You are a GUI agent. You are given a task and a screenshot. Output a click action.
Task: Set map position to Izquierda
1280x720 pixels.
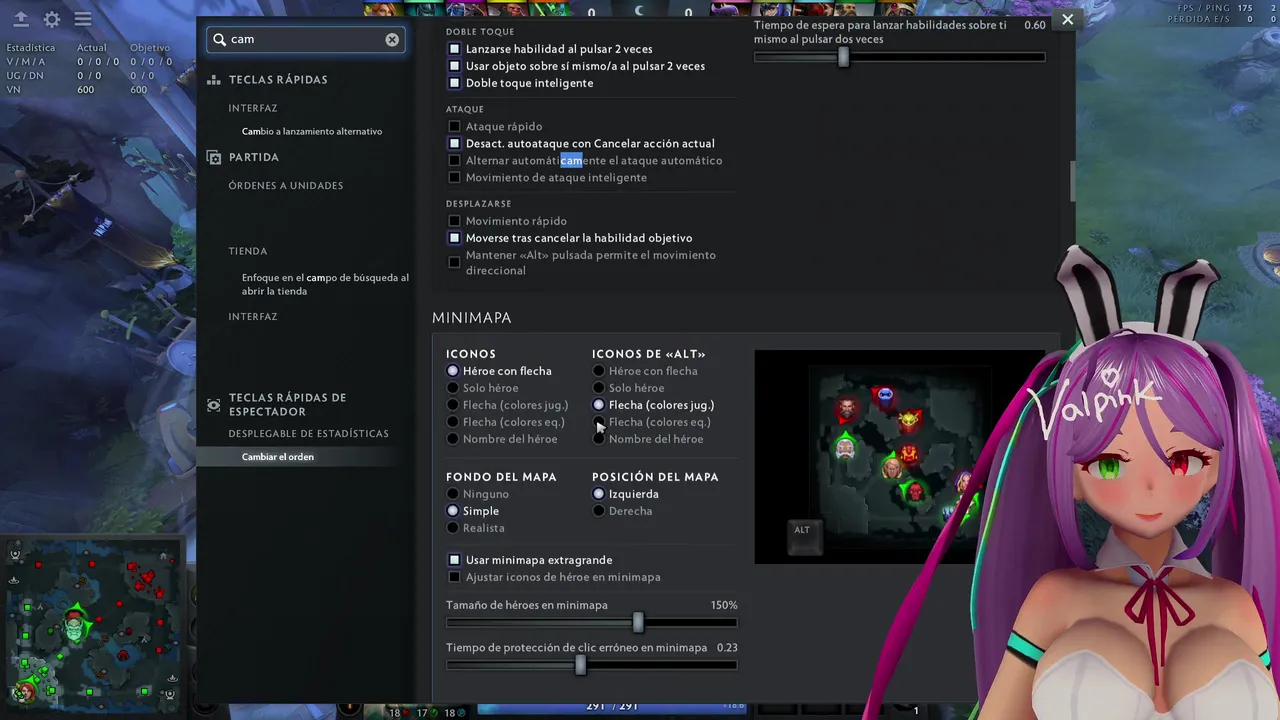click(x=599, y=494)
